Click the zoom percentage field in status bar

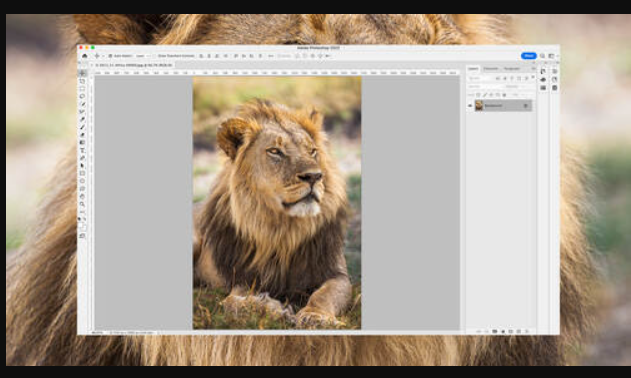coord(97,333)
